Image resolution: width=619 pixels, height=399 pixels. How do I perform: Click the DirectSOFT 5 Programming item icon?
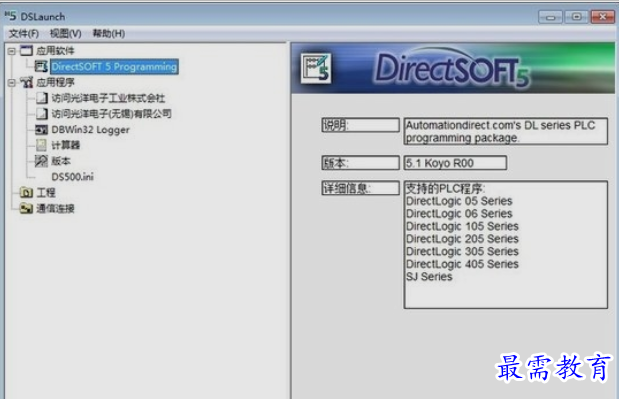[x=41, y=66]
